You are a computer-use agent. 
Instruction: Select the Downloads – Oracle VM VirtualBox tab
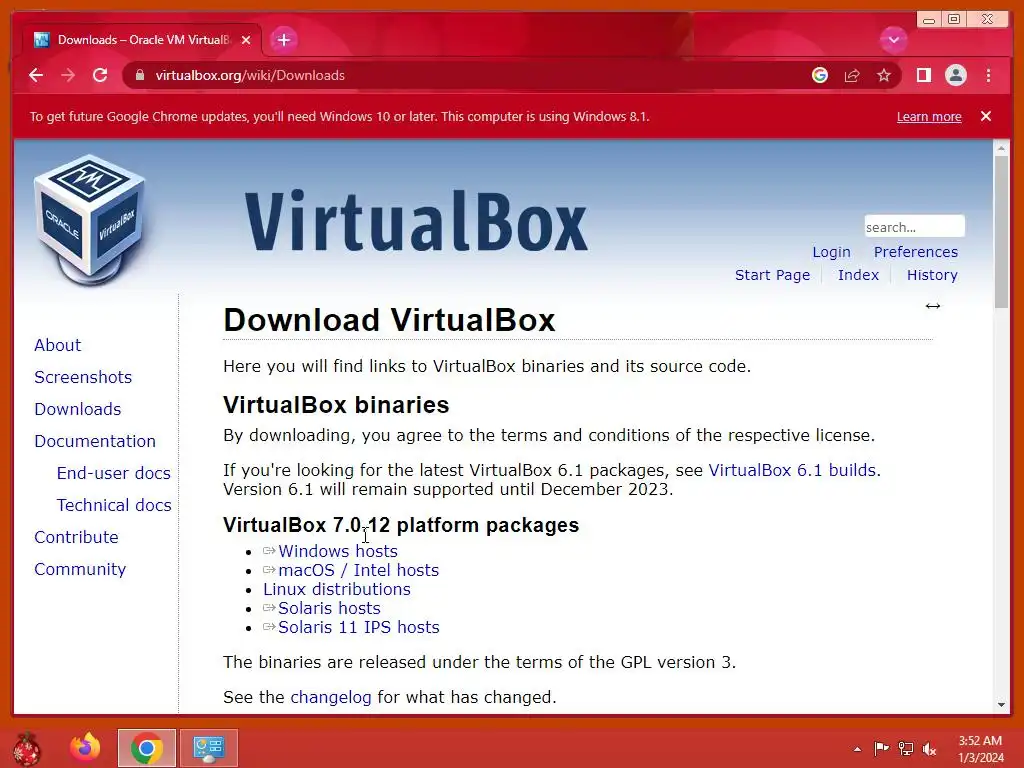pos(142,40)
